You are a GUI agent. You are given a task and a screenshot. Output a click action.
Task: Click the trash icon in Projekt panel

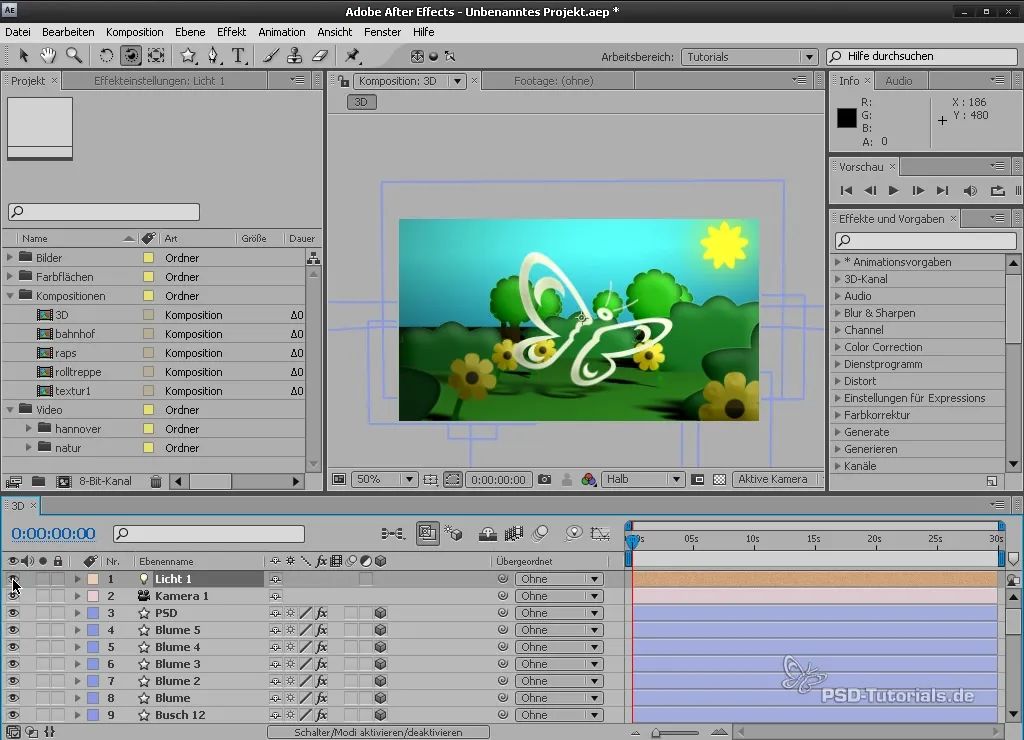(x=155, y=481)
